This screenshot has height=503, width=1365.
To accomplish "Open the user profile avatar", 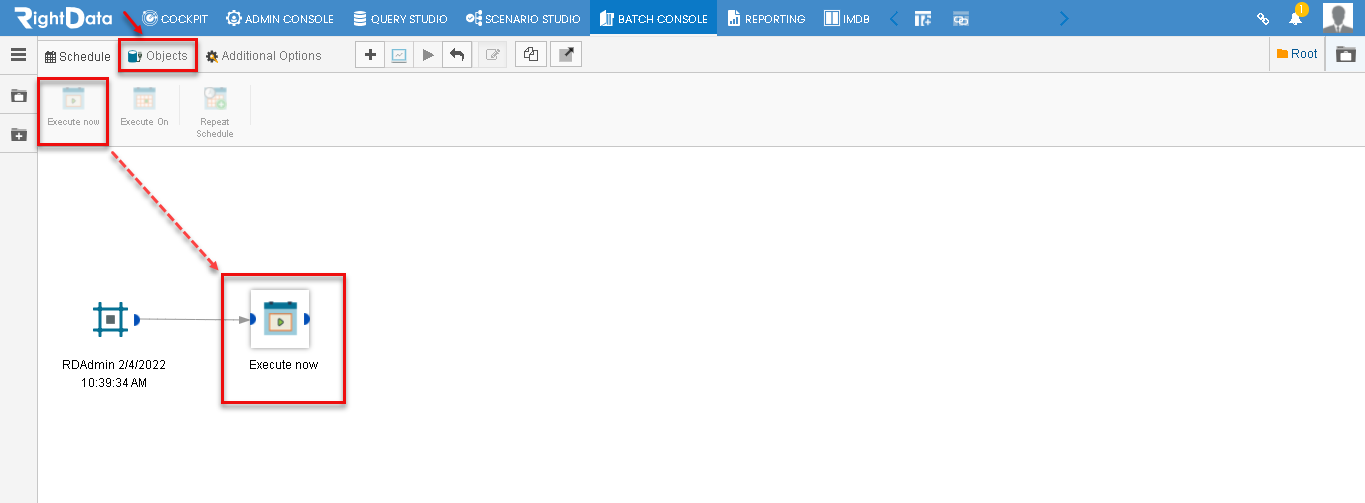I will click(1338, 18).
